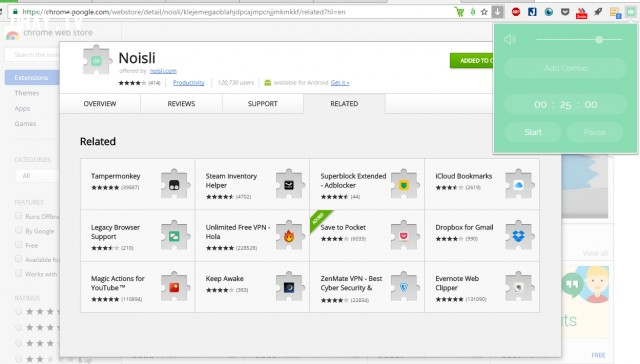
Task: Click the Android robot icon
Action: (267, 82)
